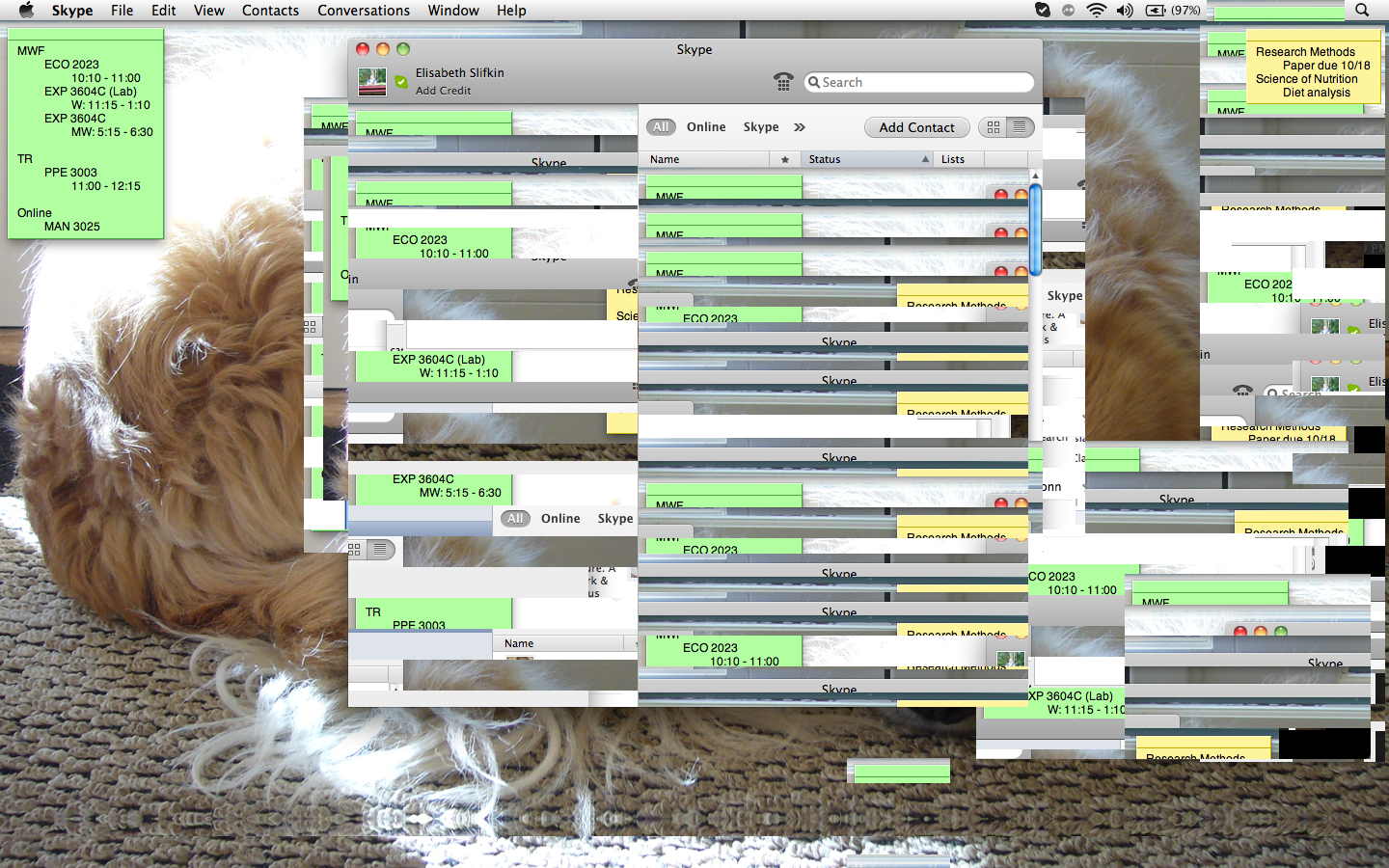
Task: Click the Add Contact button
Action: point(917,127)
